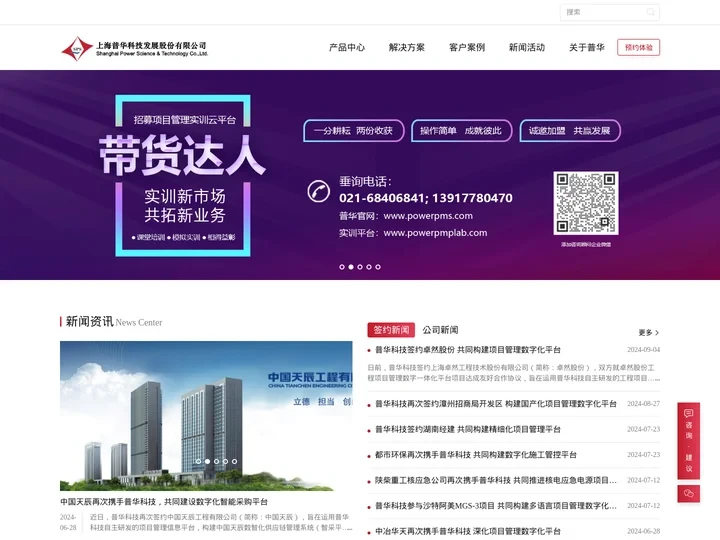
Task: Select the second banner carousel dot
Action: pyautogui.click(x=351, y=267)
